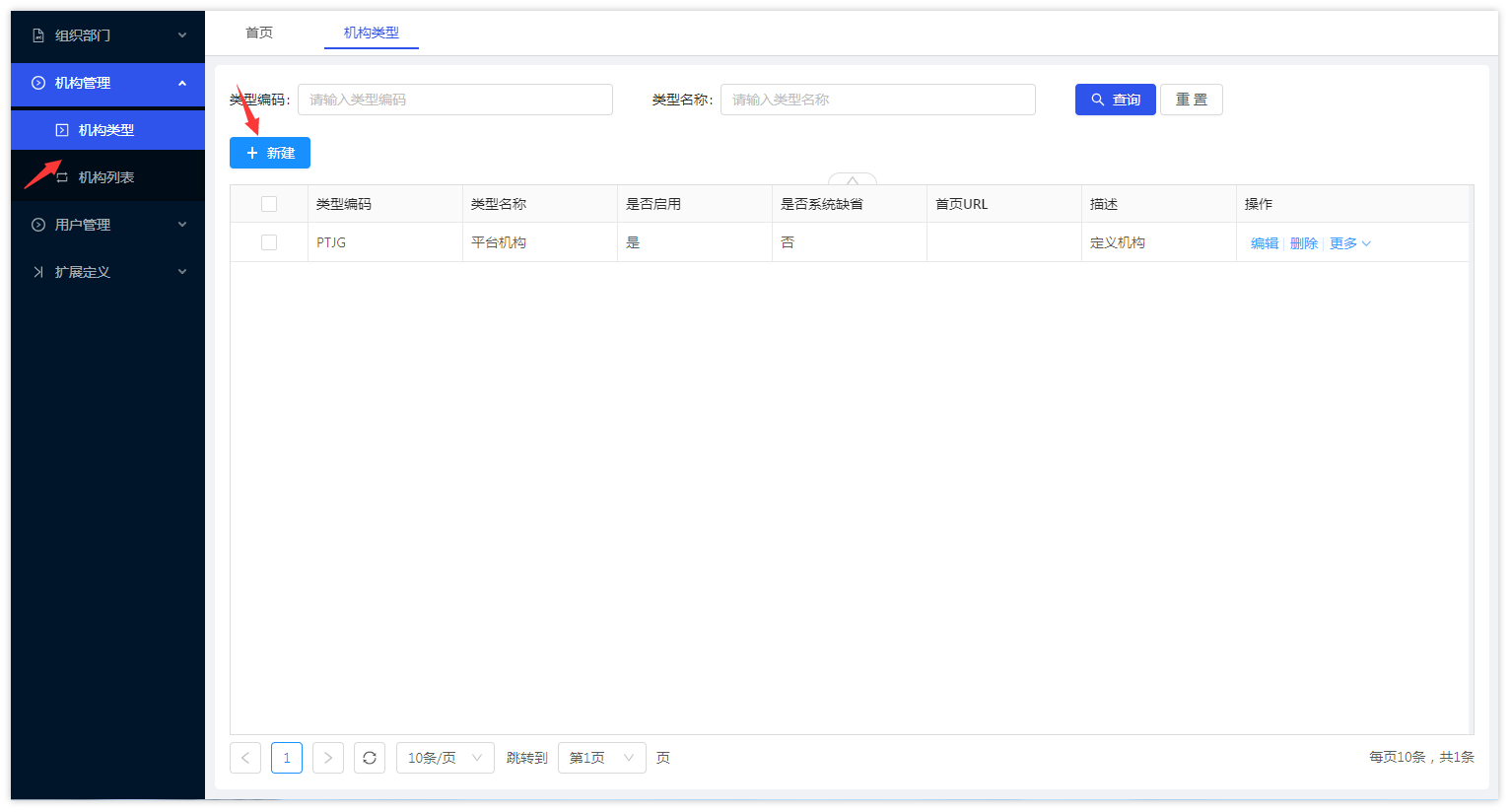Click the magnifier icon on 查询 button
The height and width of the screenshot is (812, 1510).
point(1097,100)
